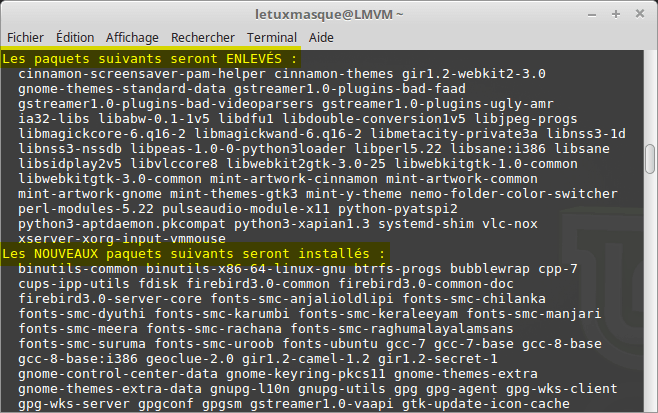658x413 pixels.
Task: Click the scrollbar track below the handle
Action: [x=650, y=300]
